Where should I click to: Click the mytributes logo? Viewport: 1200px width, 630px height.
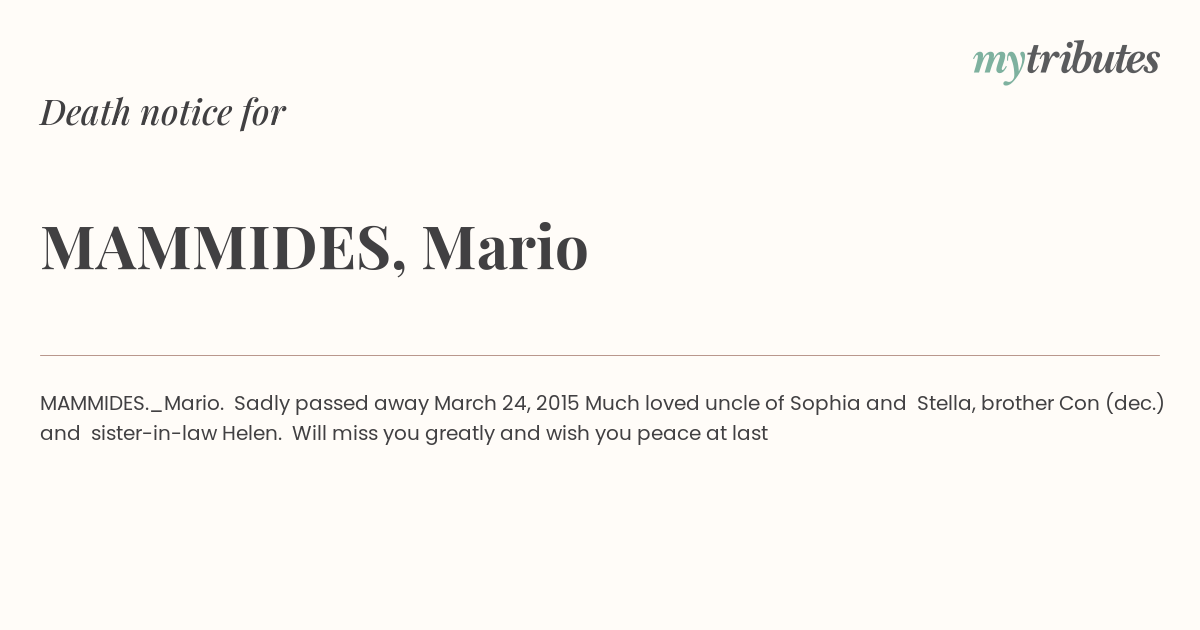[x=1066, y=60]
